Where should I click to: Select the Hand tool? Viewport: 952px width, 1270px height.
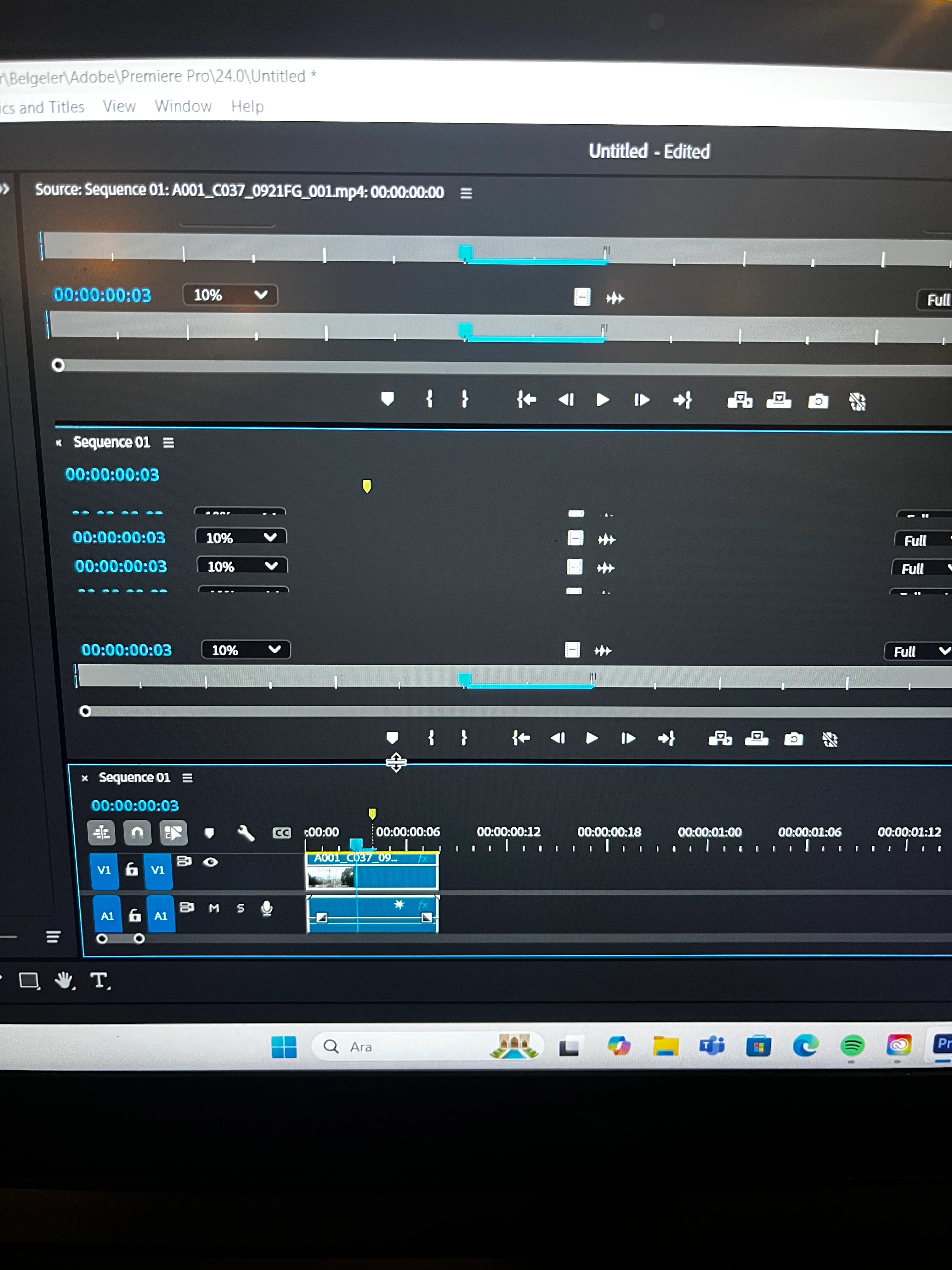[x=64, y=981]
